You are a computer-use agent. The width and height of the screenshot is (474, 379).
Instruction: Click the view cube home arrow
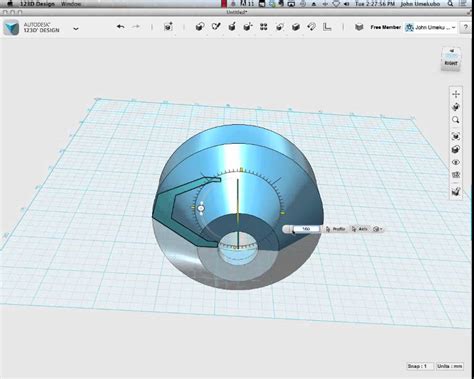452,51
